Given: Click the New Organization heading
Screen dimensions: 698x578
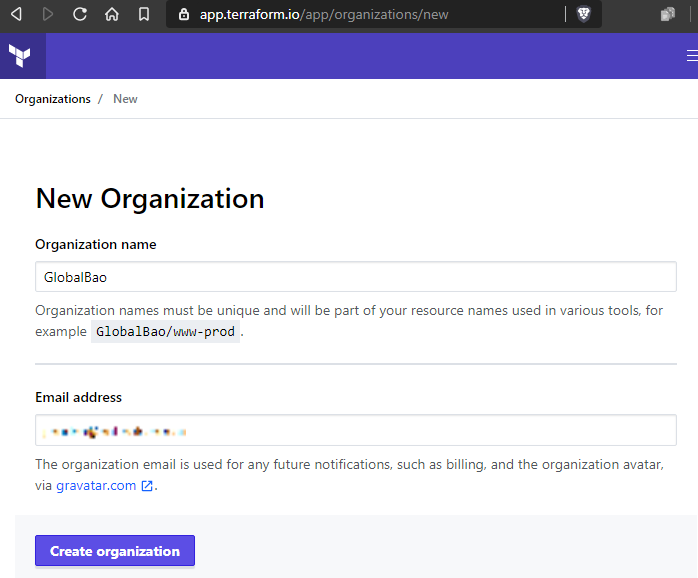Looking at the screenshot, I should click(150, 198).
